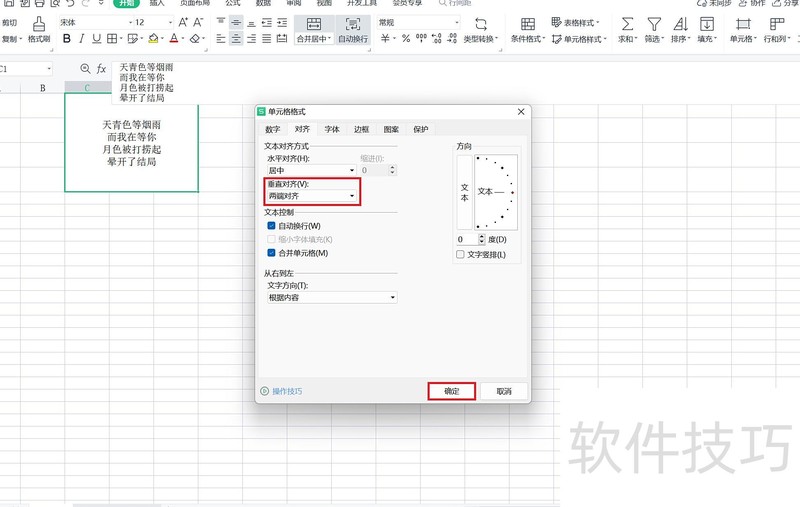Viewport: 800px width, 507px height.
Task: Apply underline using the U icon
Action: pos(96,39)
